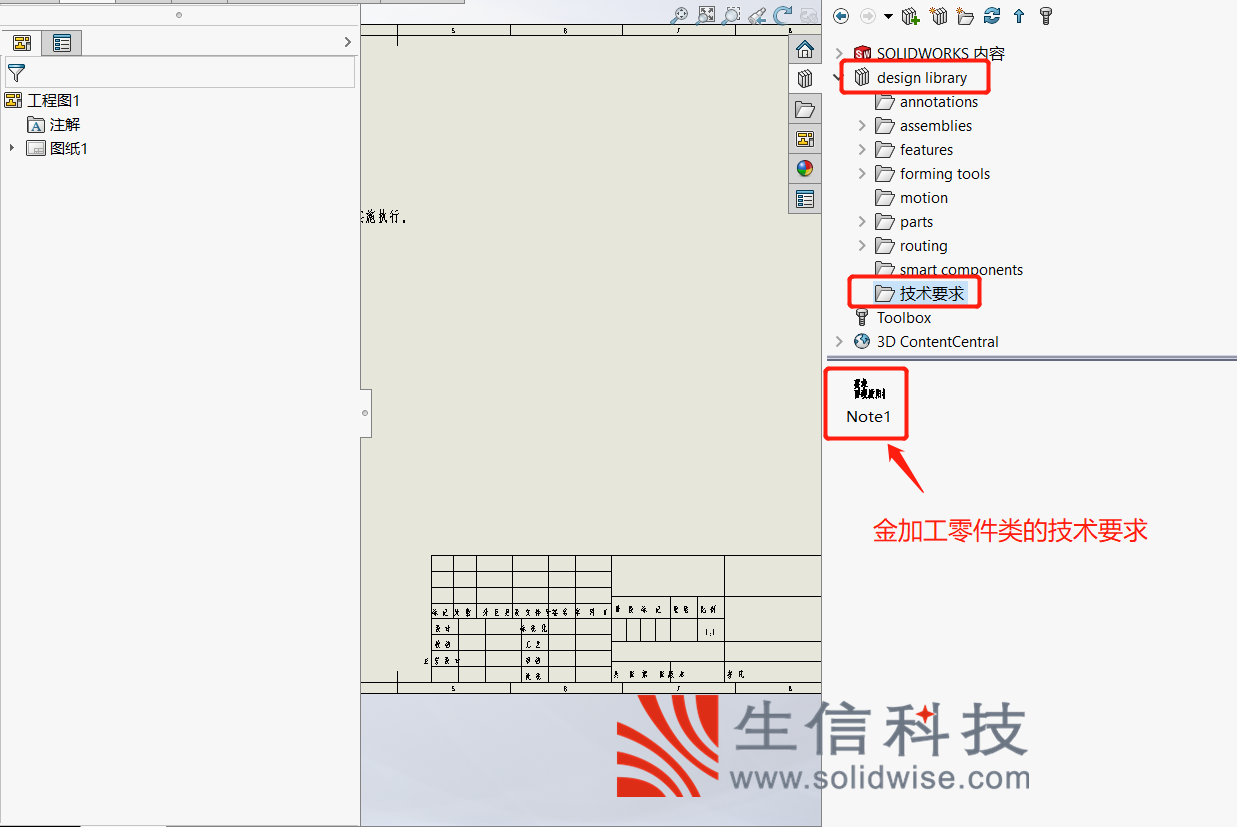
Task: Select 工程图1 in the feature tree
Action: click(53, 100)
